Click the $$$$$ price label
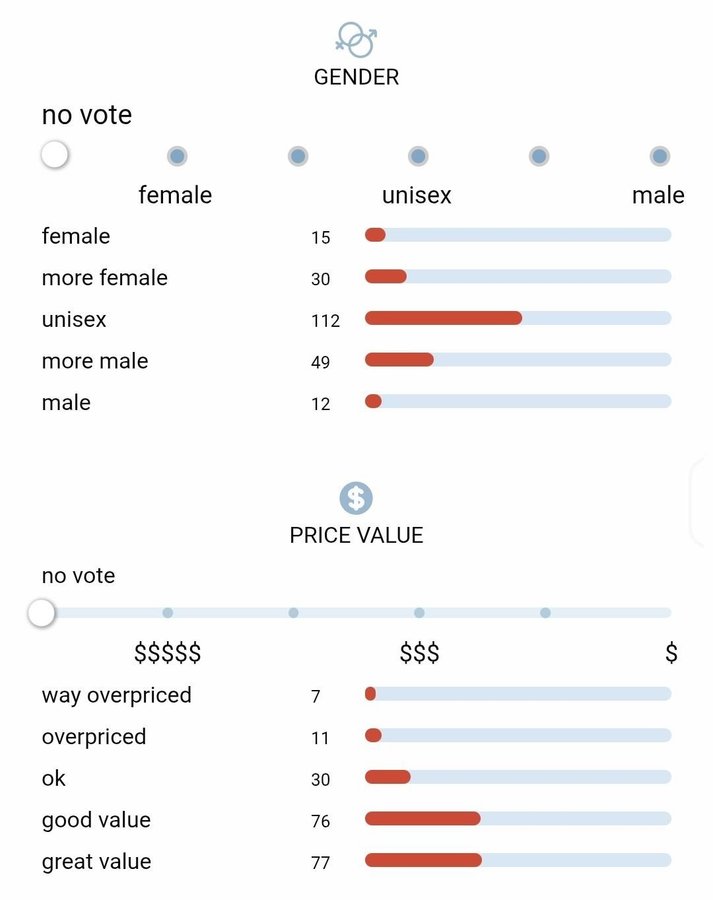 click(168, 654)
